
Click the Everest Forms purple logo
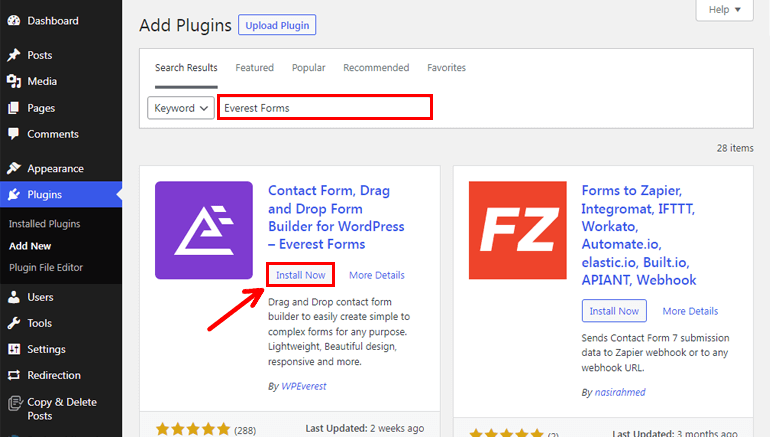click(204, 230)
